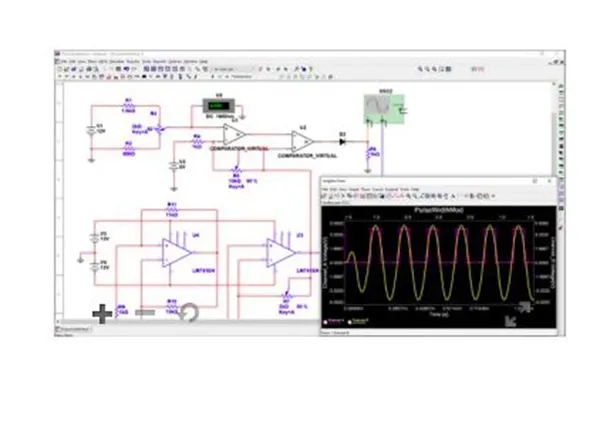Select potentiometer R3 with Key=A label

160,130
